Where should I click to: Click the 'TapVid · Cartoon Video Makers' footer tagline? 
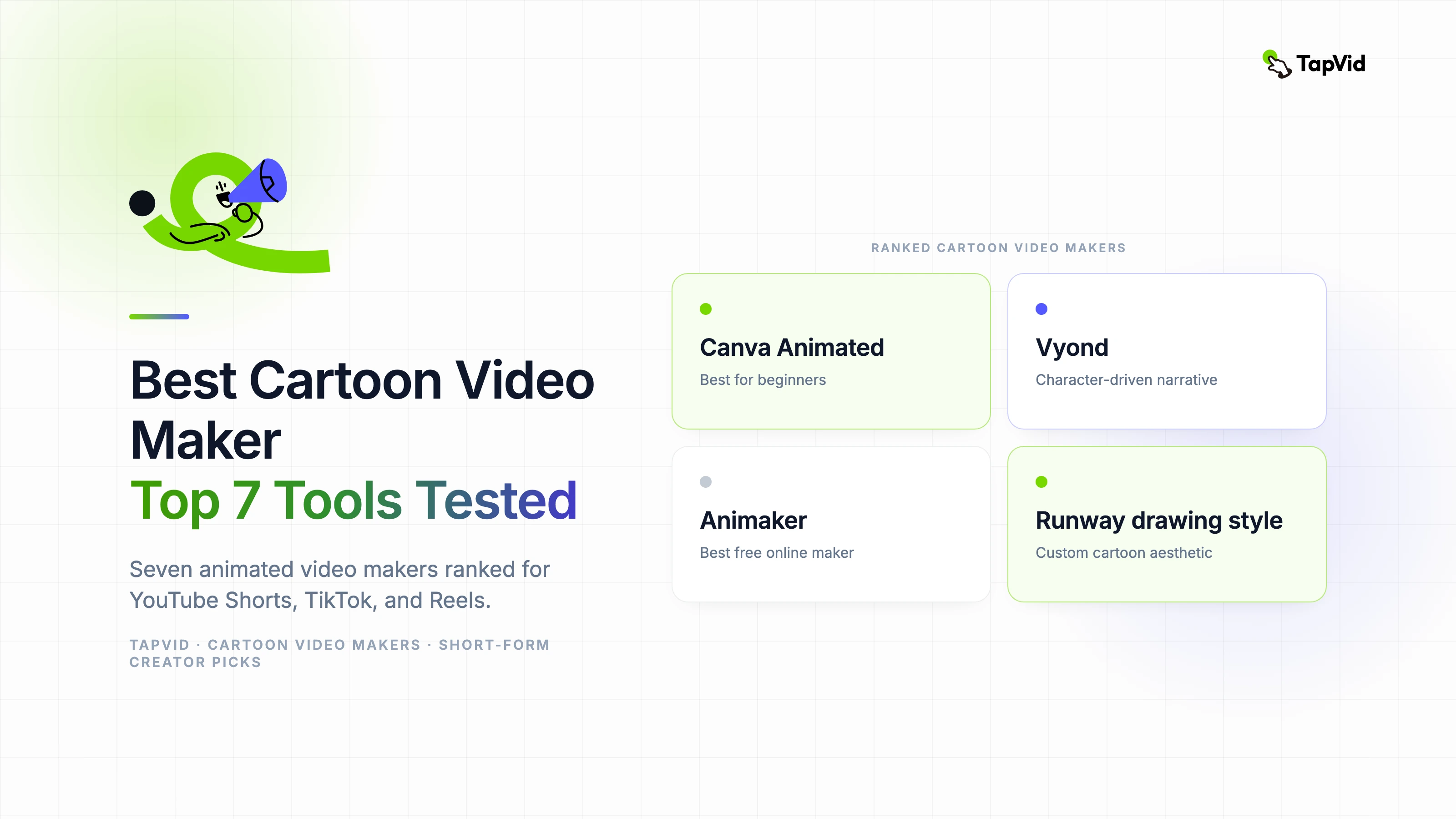(339, 653)
